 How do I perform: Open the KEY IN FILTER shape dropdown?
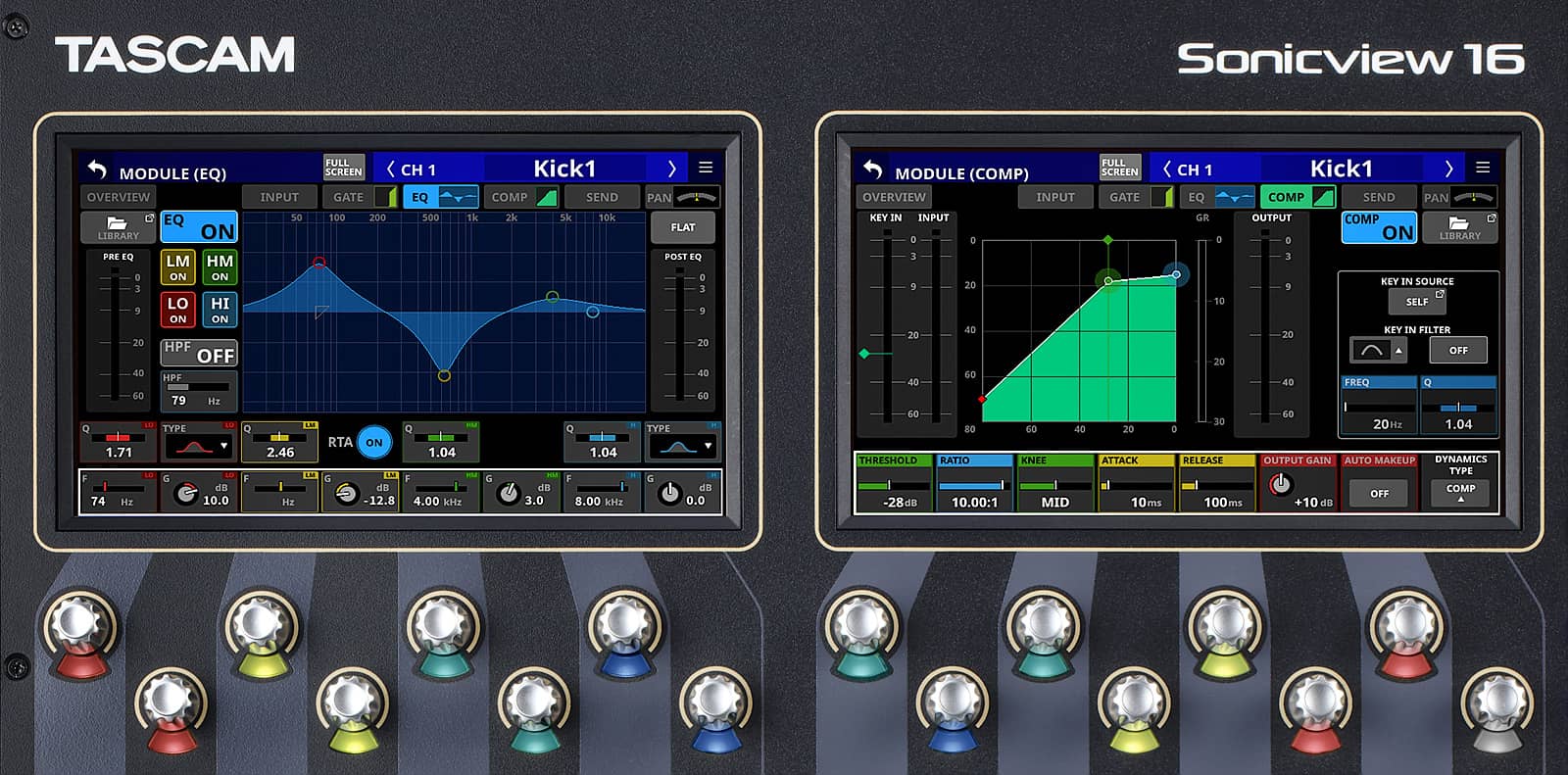click(1379, 350)
